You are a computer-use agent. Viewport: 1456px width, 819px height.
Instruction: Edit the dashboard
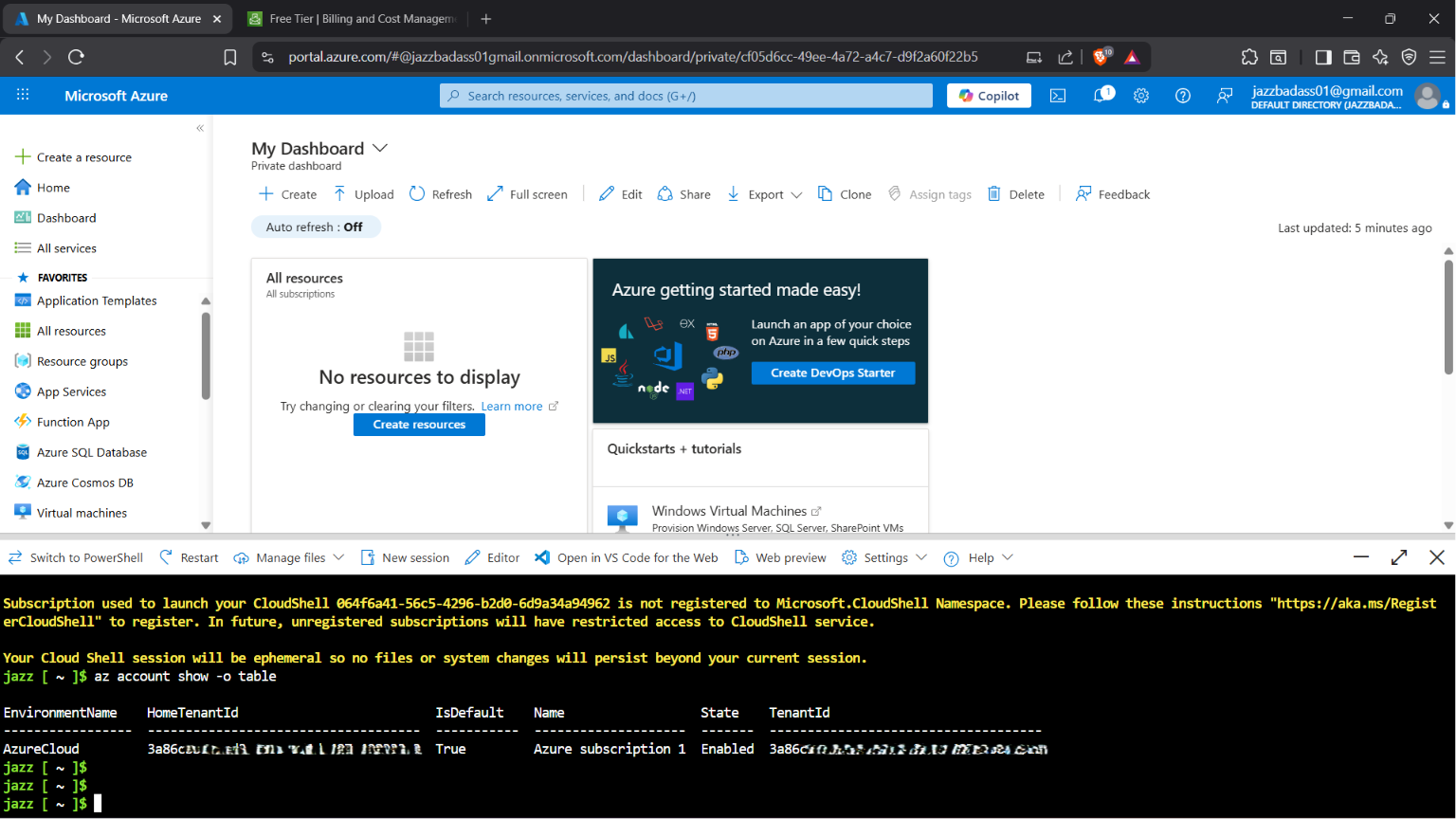[621, 194]
